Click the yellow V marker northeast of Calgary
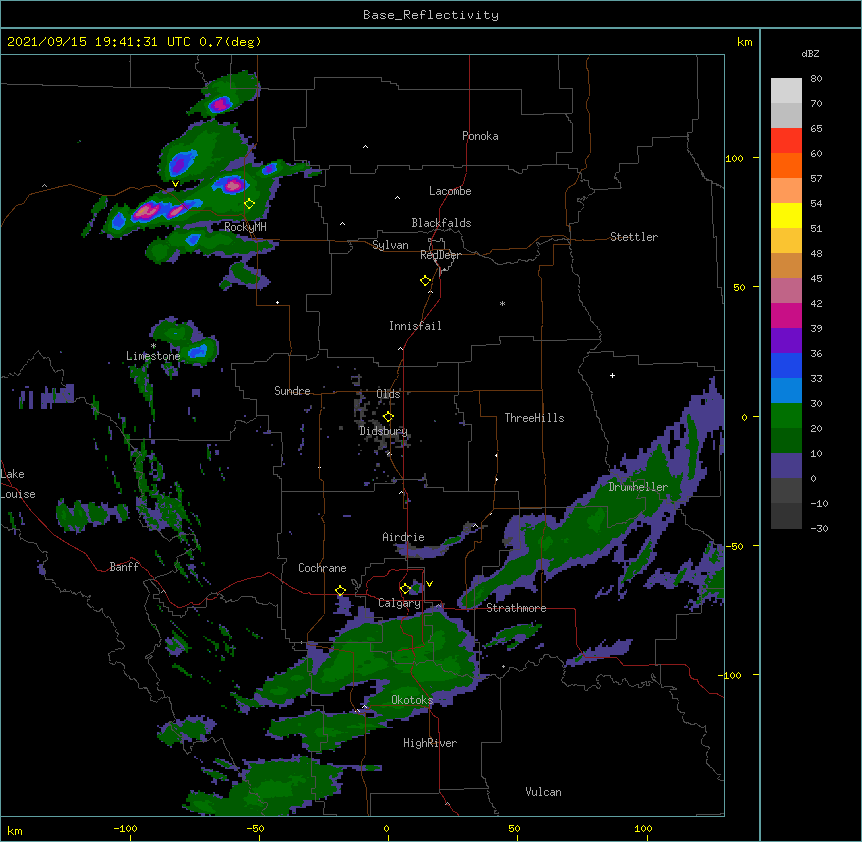Viewport: 862px width, 842px height. [x=429, y=584]
